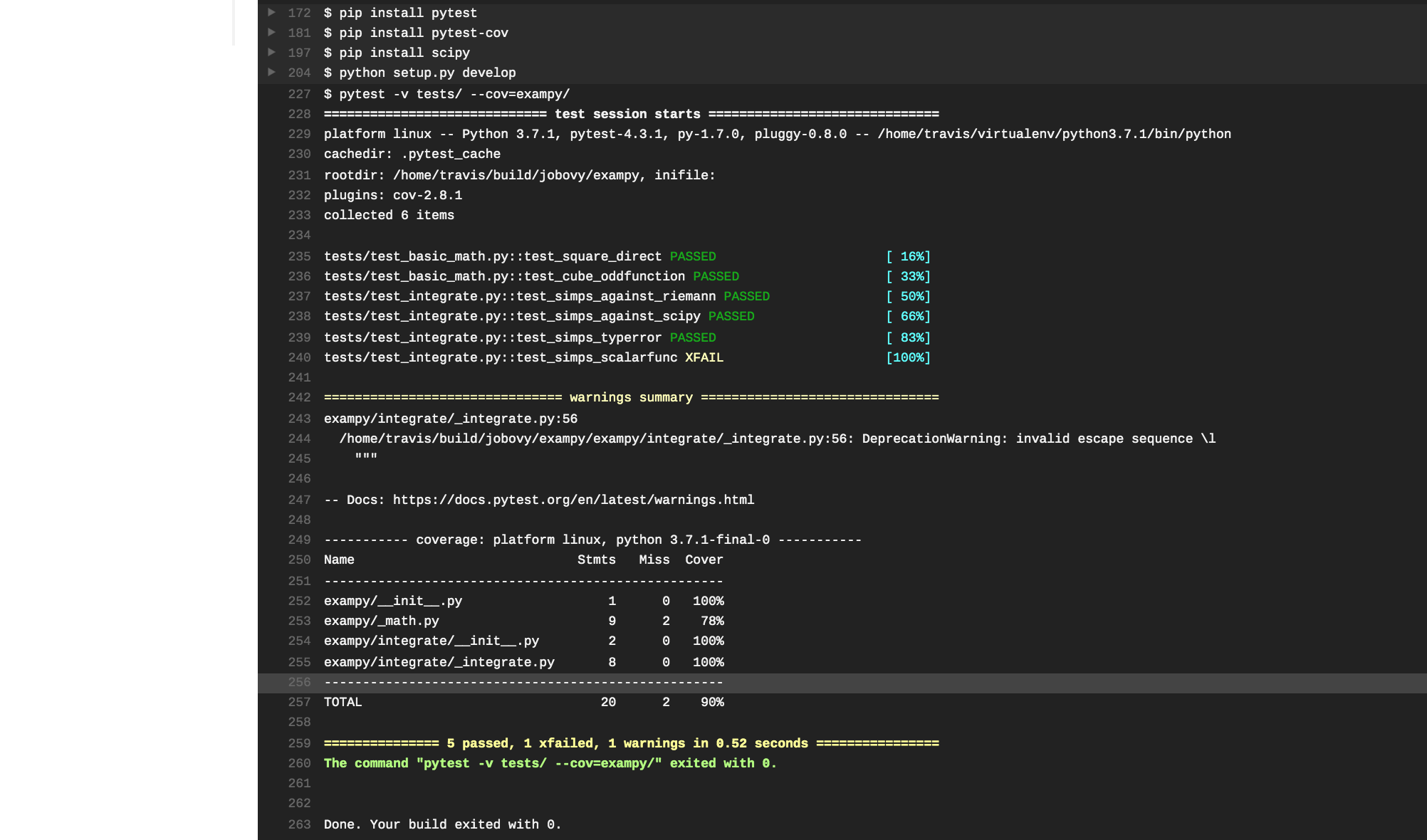This screenshot has width=1427, height=840.
Task: Expand the pip install pytest-cov fold arrow
Action: tap(271, 32)
